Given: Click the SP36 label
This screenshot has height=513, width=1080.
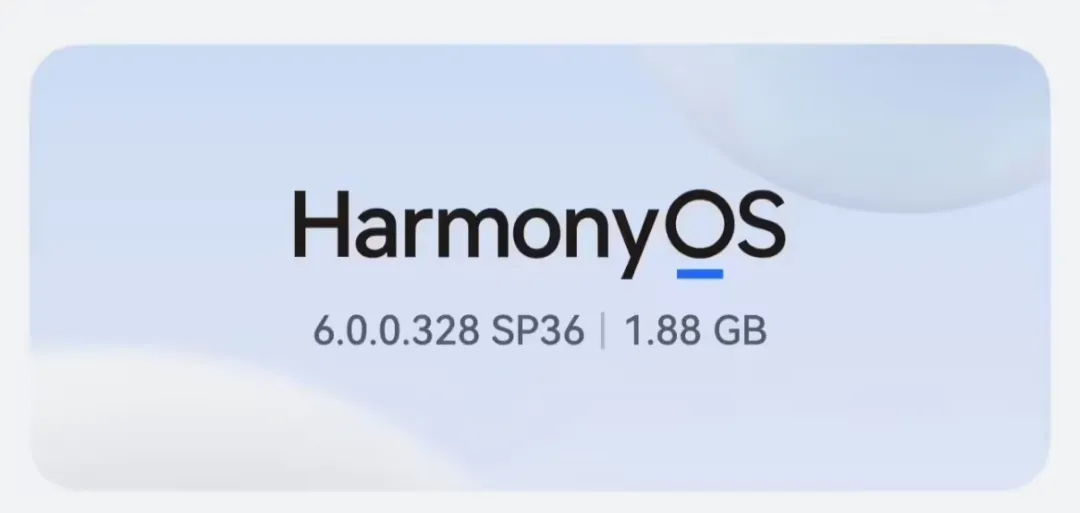Looking at the screenshot, I should click(x=537, y=331).
